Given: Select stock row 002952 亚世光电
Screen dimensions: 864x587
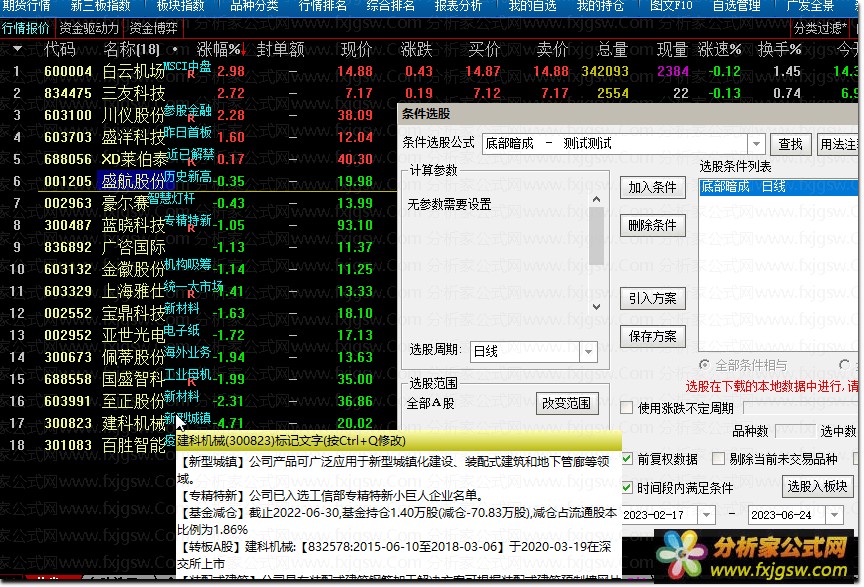Looking at the screenshot, I should point(198,335).
